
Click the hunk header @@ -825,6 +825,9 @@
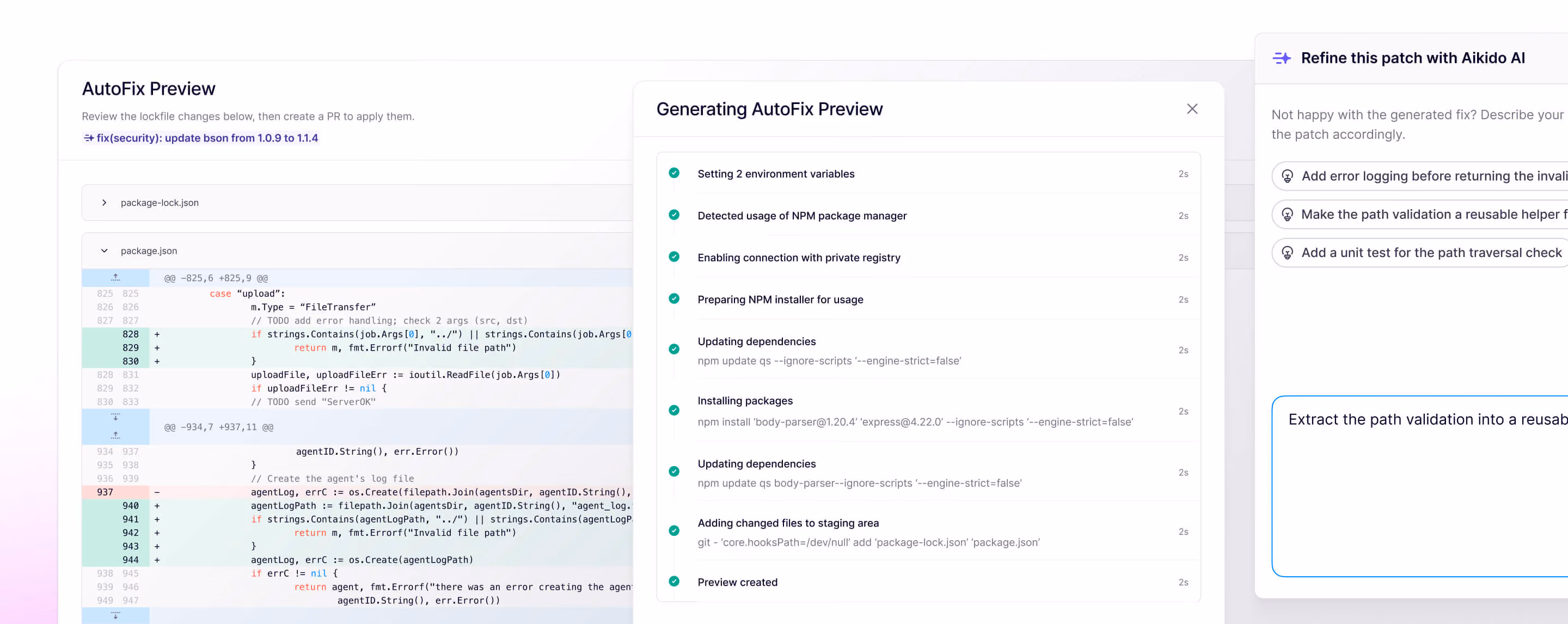216,278
